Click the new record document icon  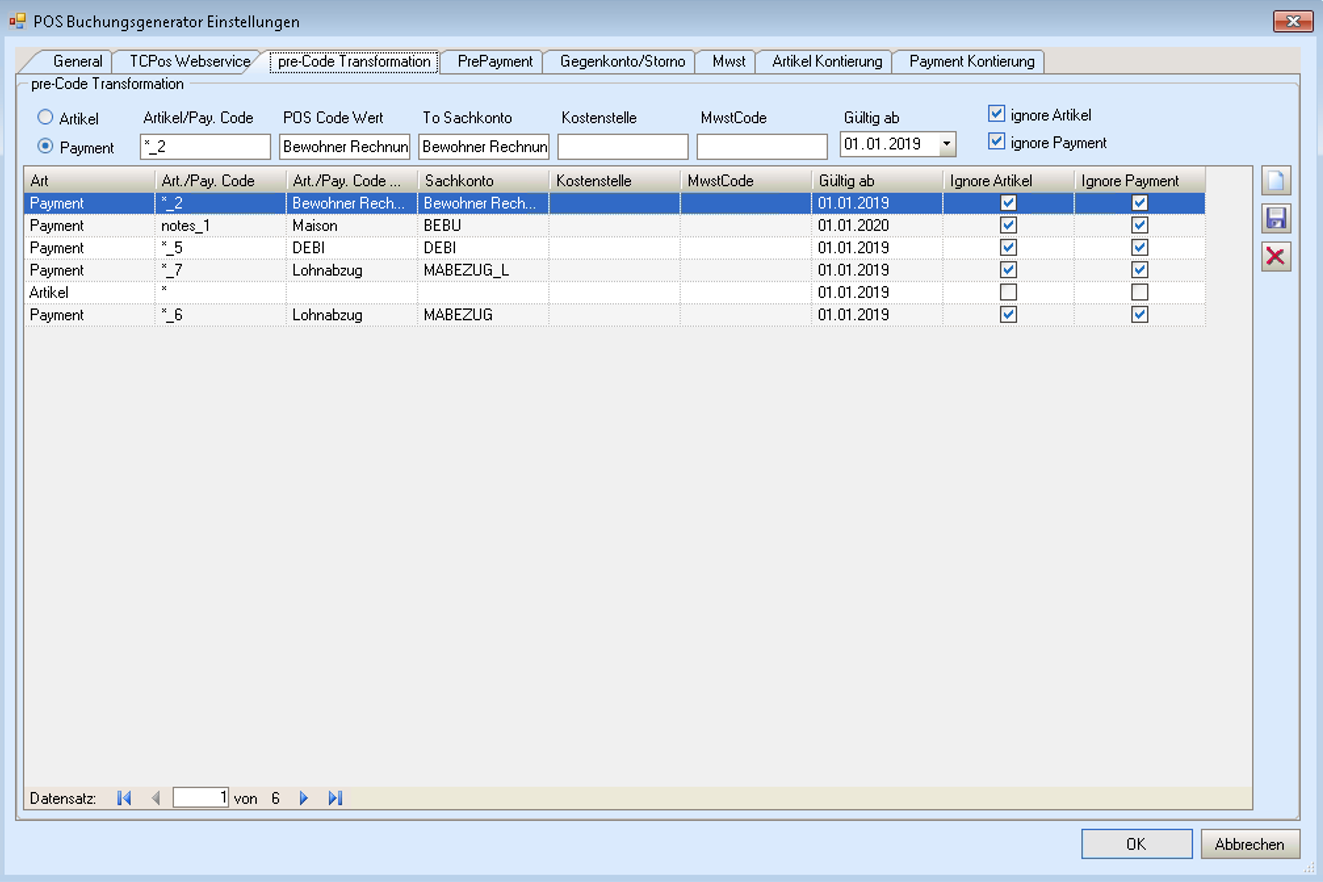click(x=1276, y=181)
